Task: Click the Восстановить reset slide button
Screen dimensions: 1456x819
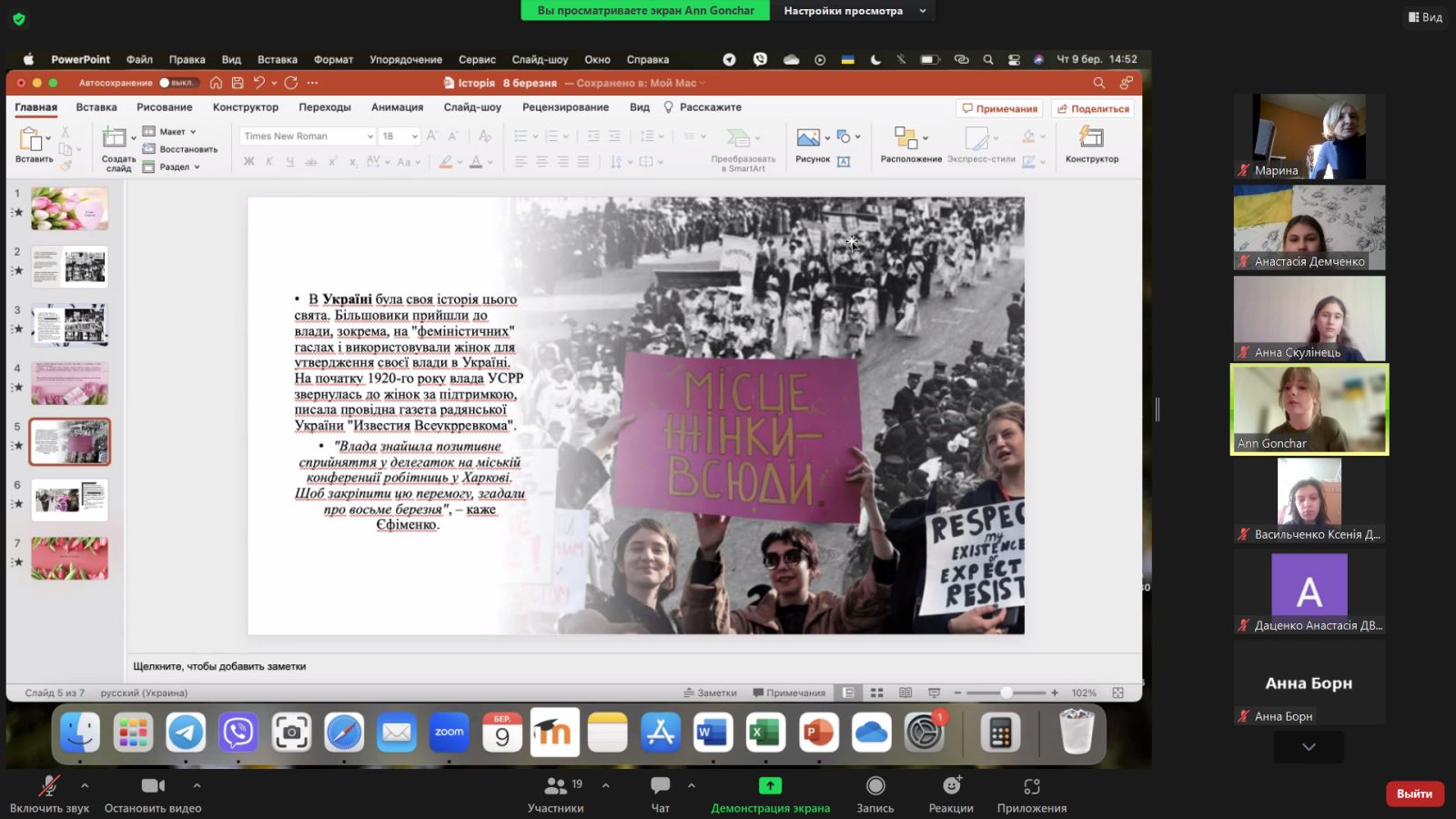Action: 180,149
